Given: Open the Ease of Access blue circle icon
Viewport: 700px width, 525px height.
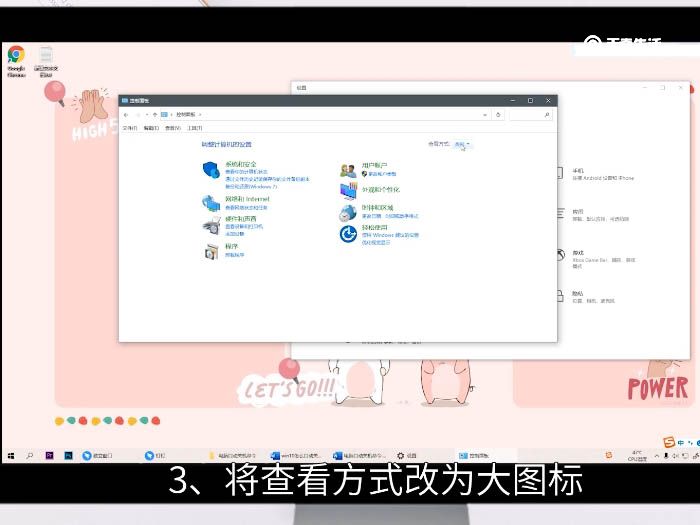Looking at the screenshot, I should (348, 233).
